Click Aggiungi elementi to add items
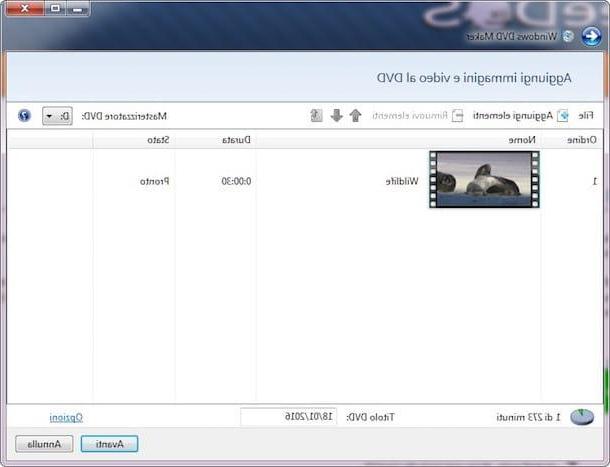Viewport: 610px width, 467px height. (x=521, y=116)
